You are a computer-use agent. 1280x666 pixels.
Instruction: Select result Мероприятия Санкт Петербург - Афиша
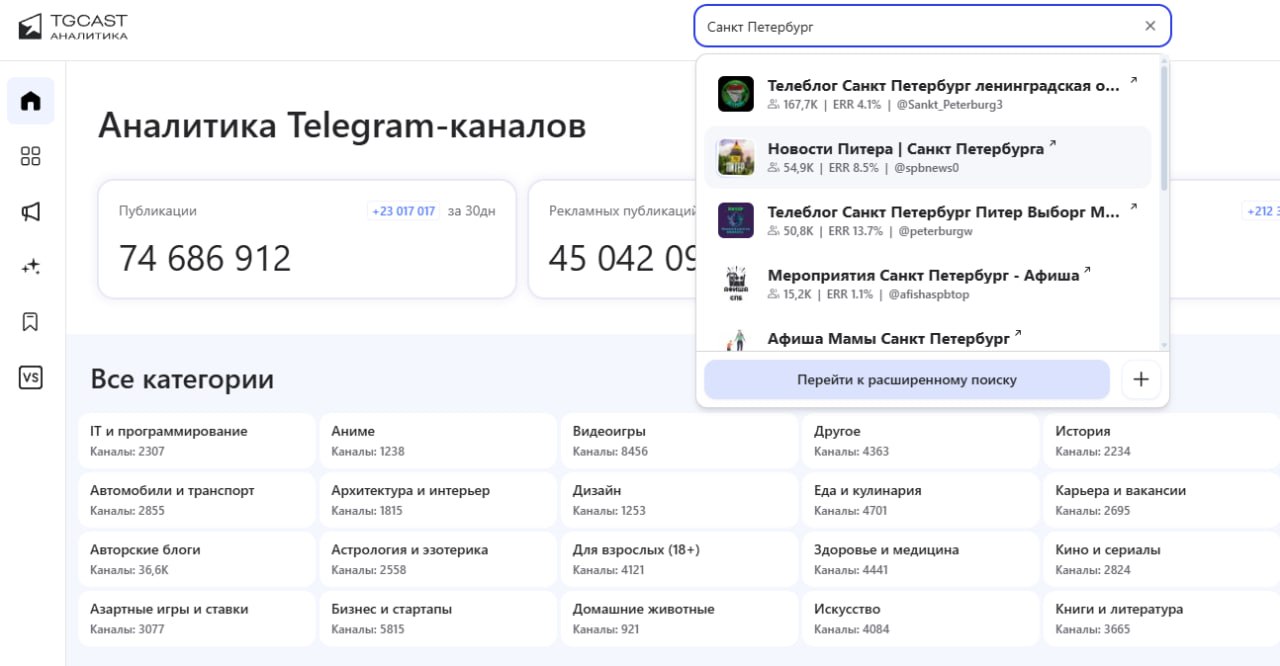coord(928,284)
